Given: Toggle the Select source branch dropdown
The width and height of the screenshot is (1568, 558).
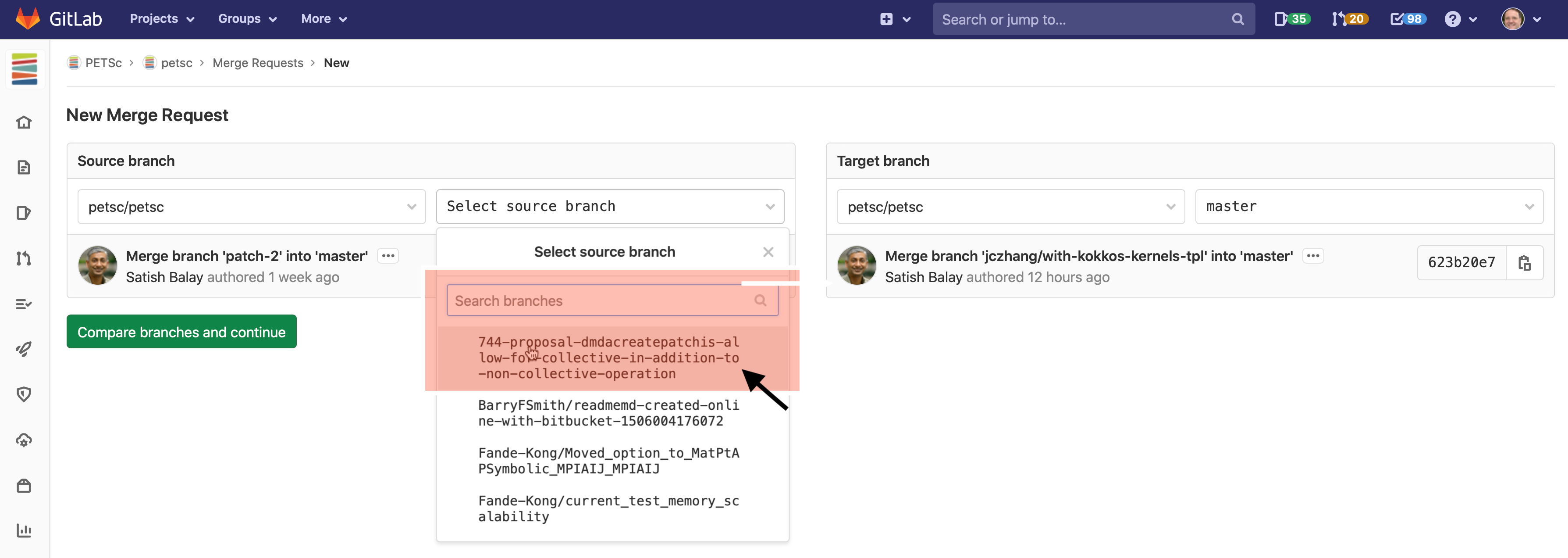Looking at the screenshot, I should pos(610,207).
